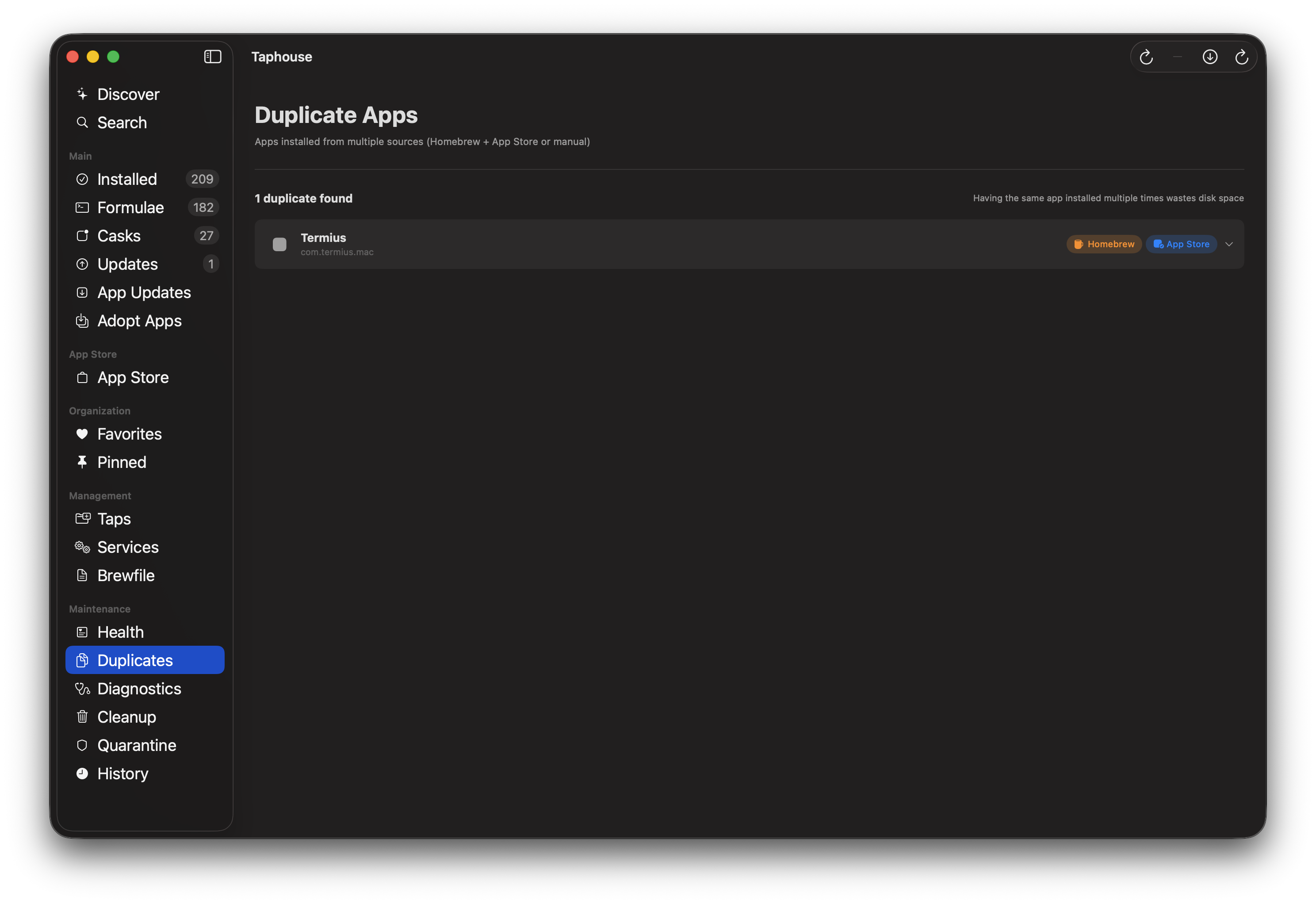Select the Cleanup maintenance tool
The image size is (1316, 904).
point(126,716)
